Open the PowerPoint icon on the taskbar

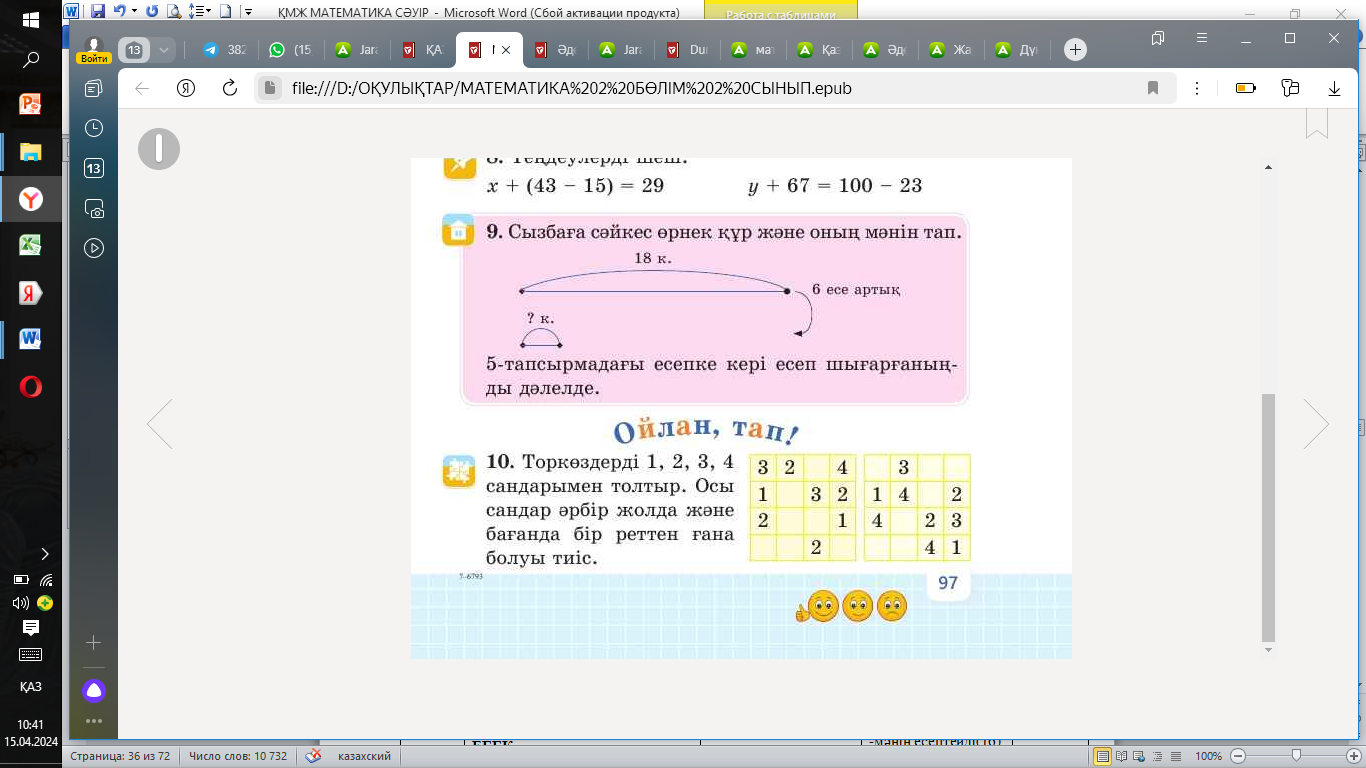coord(30,103)
